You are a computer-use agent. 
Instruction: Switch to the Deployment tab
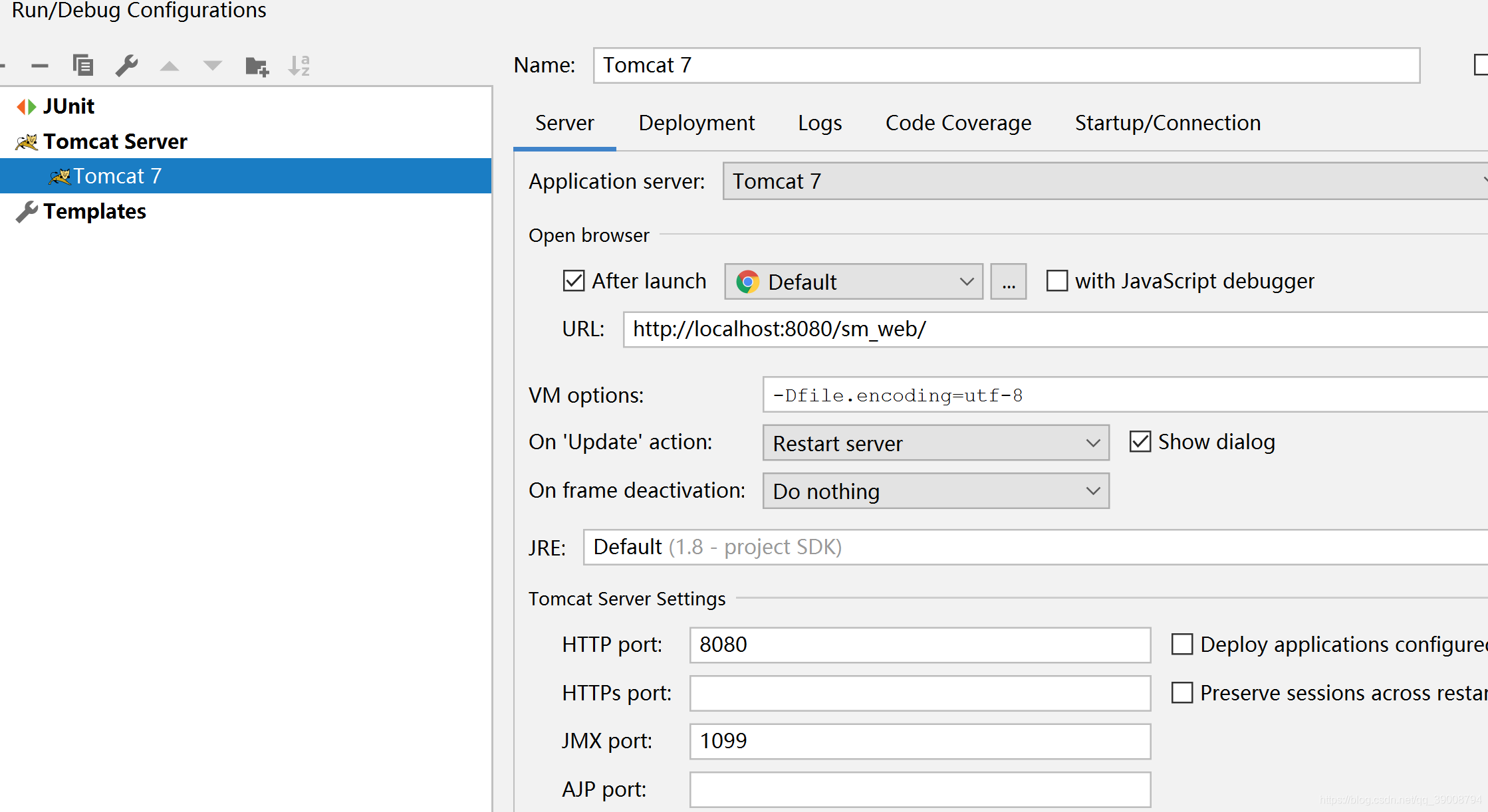[696, 123]
